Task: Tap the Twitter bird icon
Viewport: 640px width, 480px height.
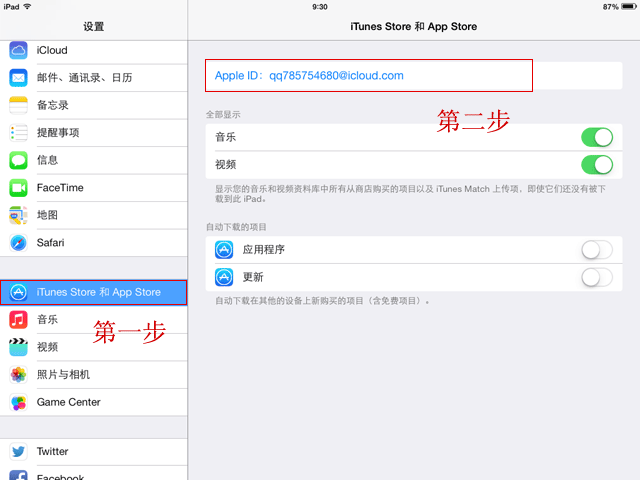Action: (18, 451)
